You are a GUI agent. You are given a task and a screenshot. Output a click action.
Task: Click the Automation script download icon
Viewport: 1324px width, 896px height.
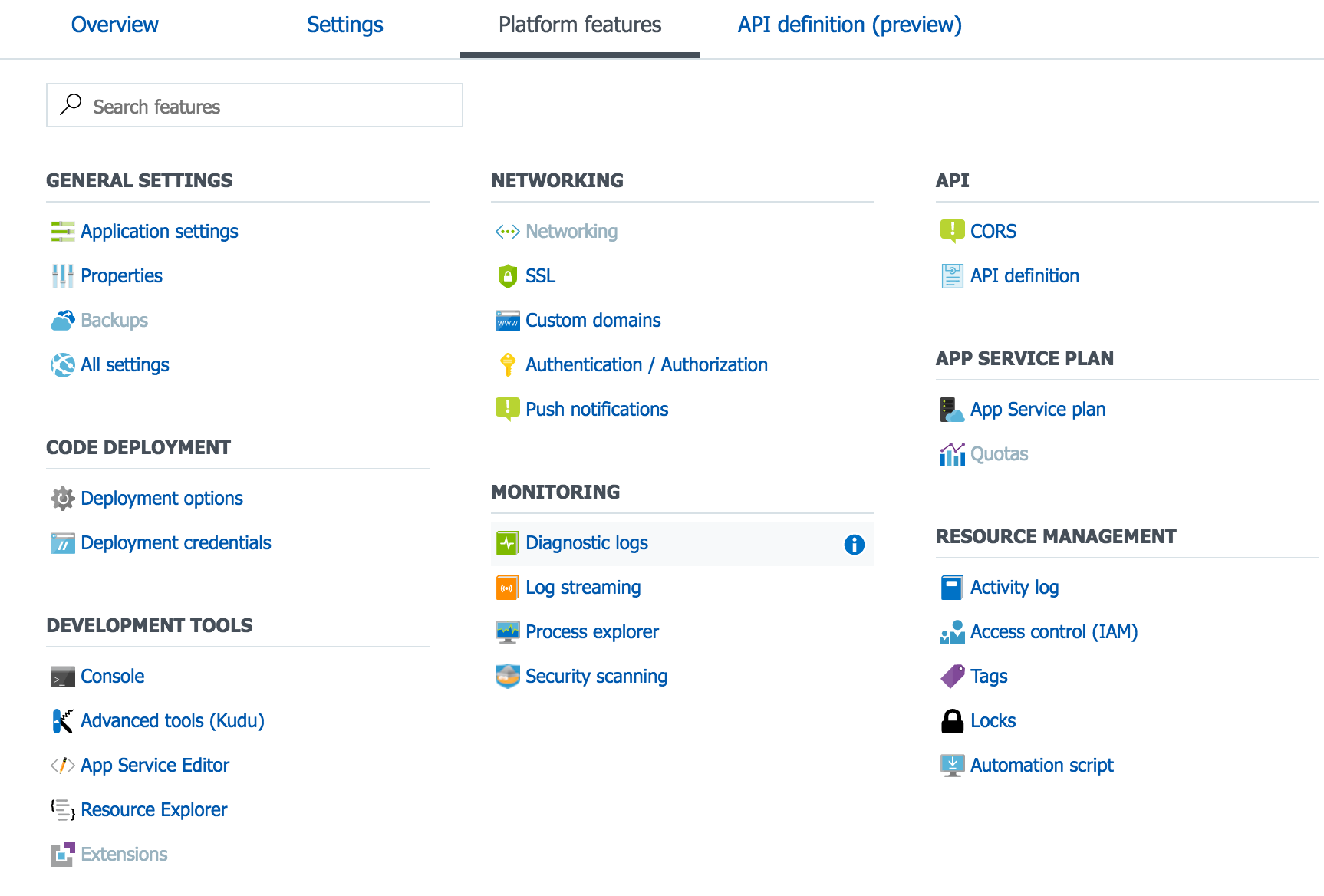[952, 766]
